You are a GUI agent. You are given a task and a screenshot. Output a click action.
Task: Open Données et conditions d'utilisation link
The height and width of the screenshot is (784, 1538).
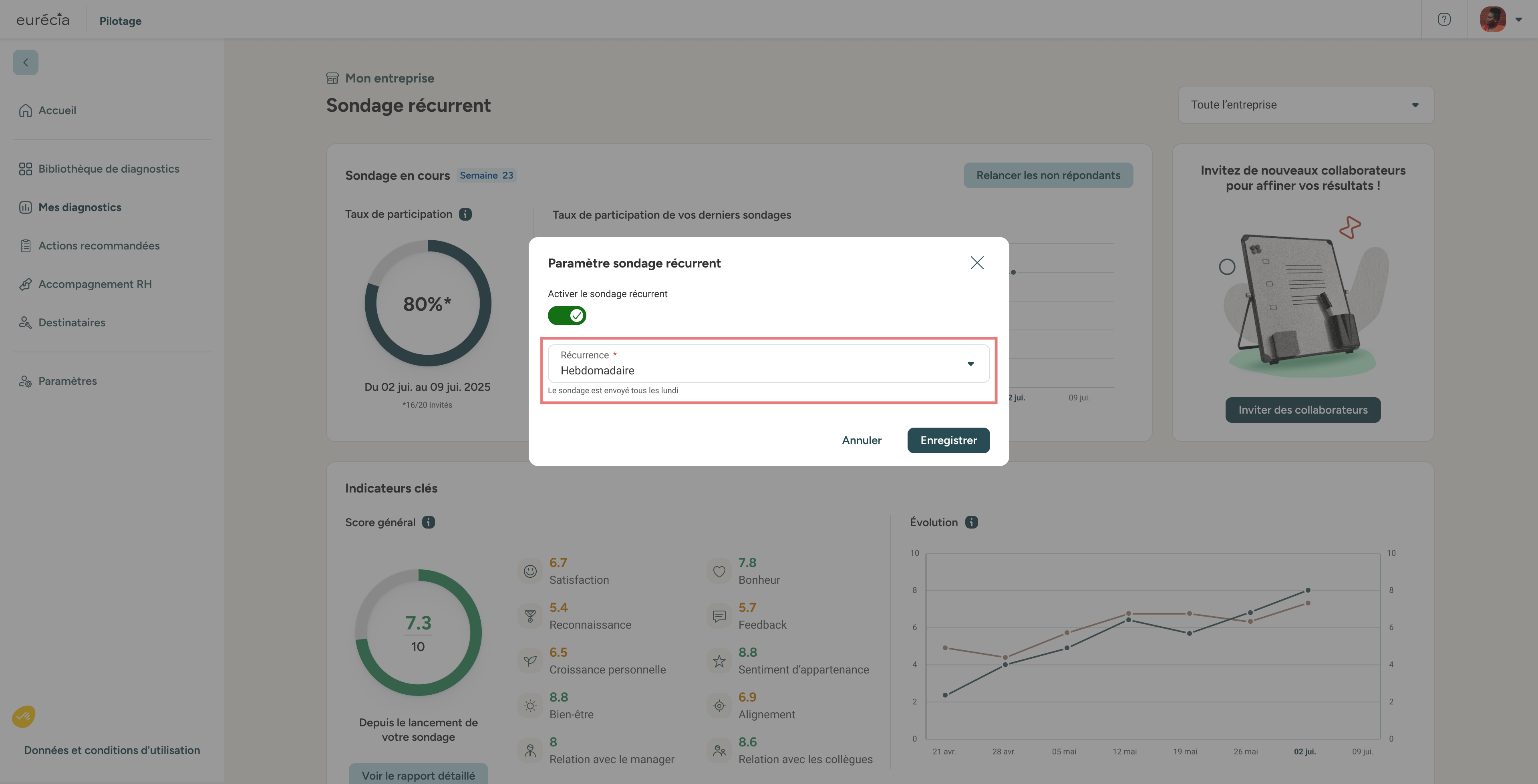point(112,750)
